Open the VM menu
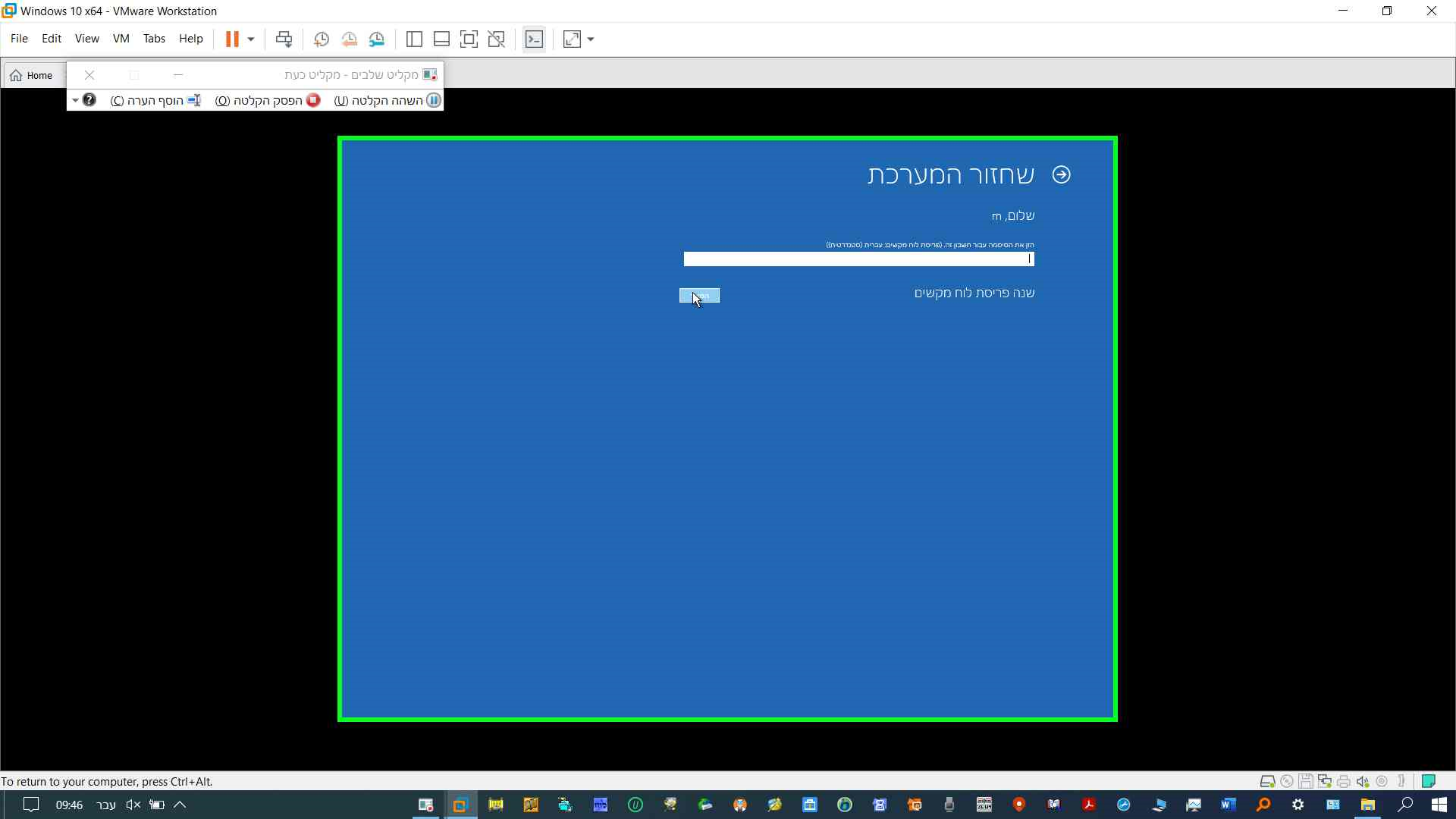 [x=121, y=39]
